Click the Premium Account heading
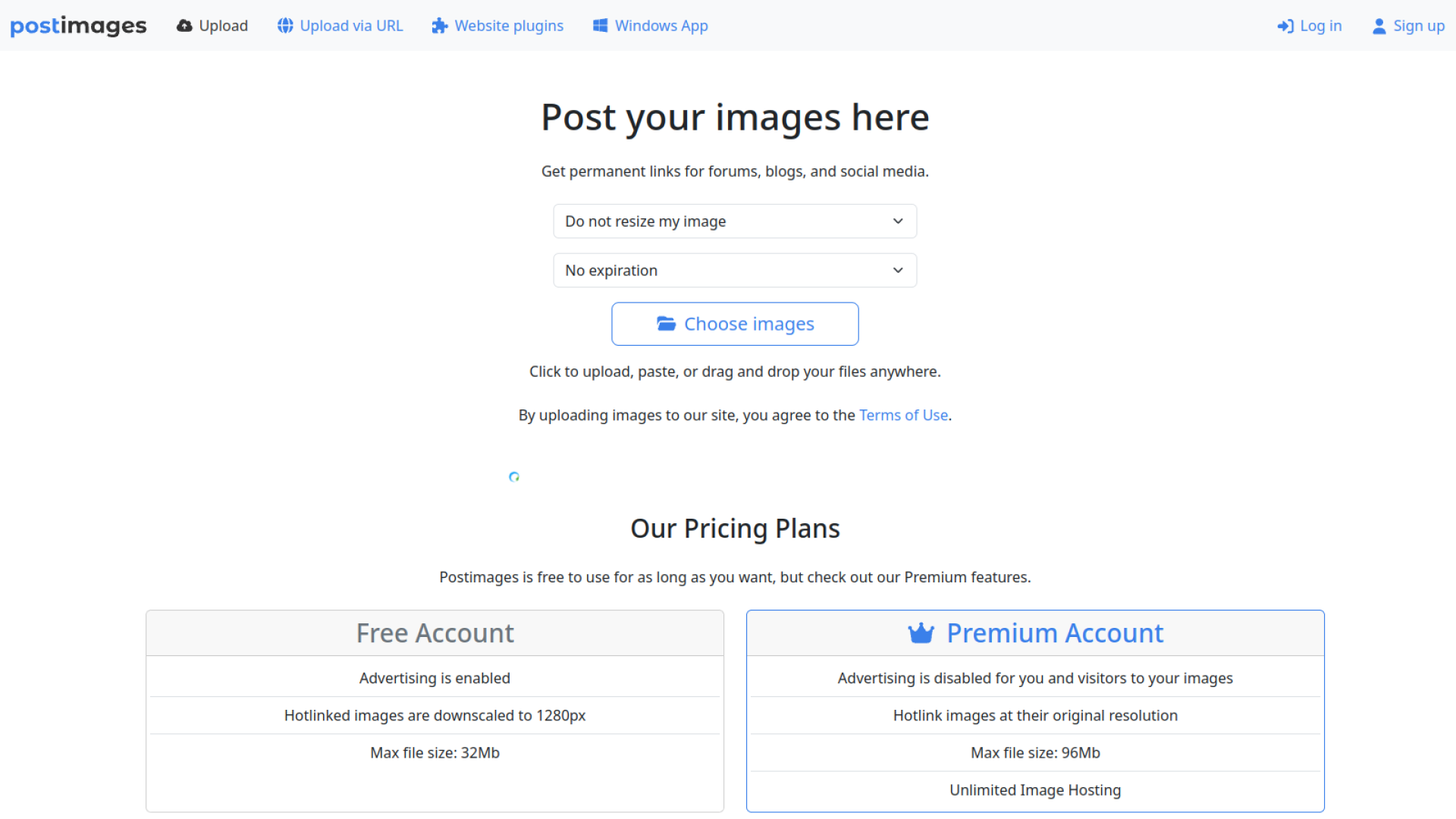 tap(1054, 633)
